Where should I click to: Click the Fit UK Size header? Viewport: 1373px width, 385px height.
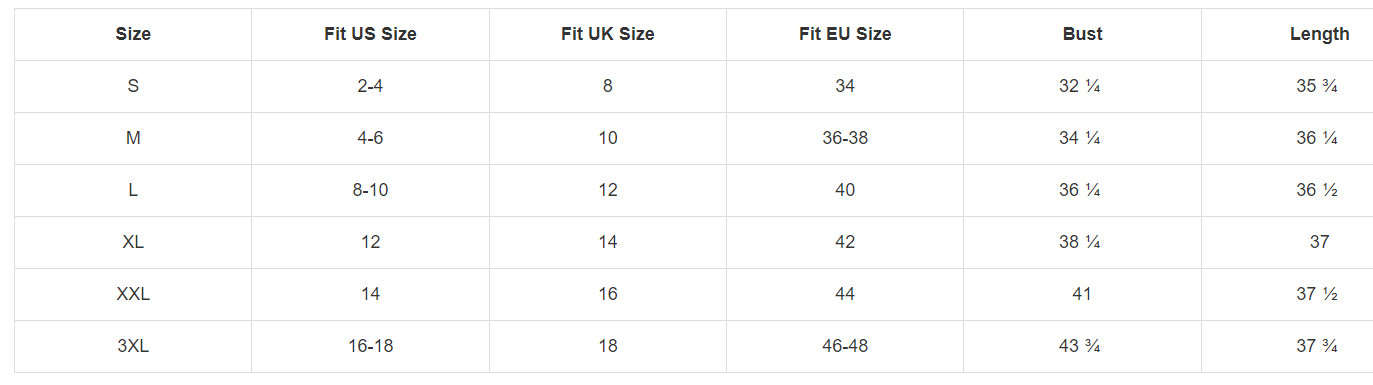pyautogui.click(x=608, y=34)
